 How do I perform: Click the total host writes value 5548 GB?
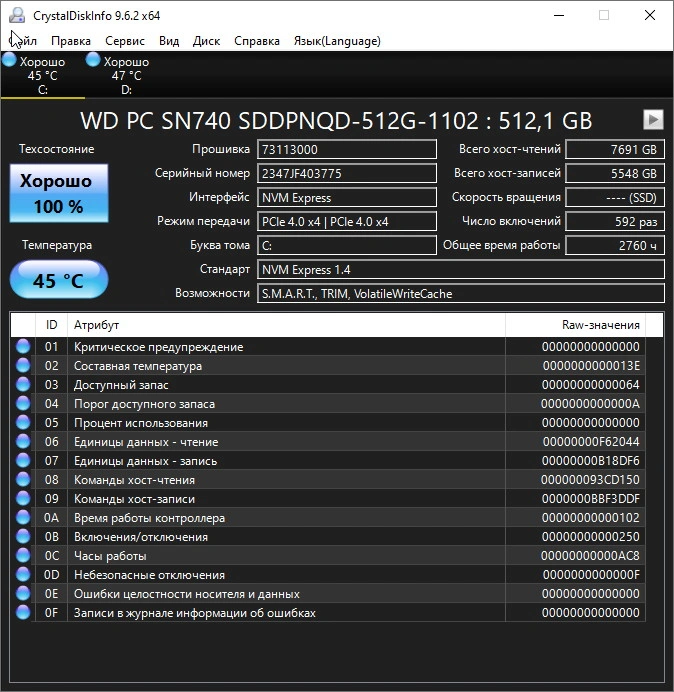[614, 173]
